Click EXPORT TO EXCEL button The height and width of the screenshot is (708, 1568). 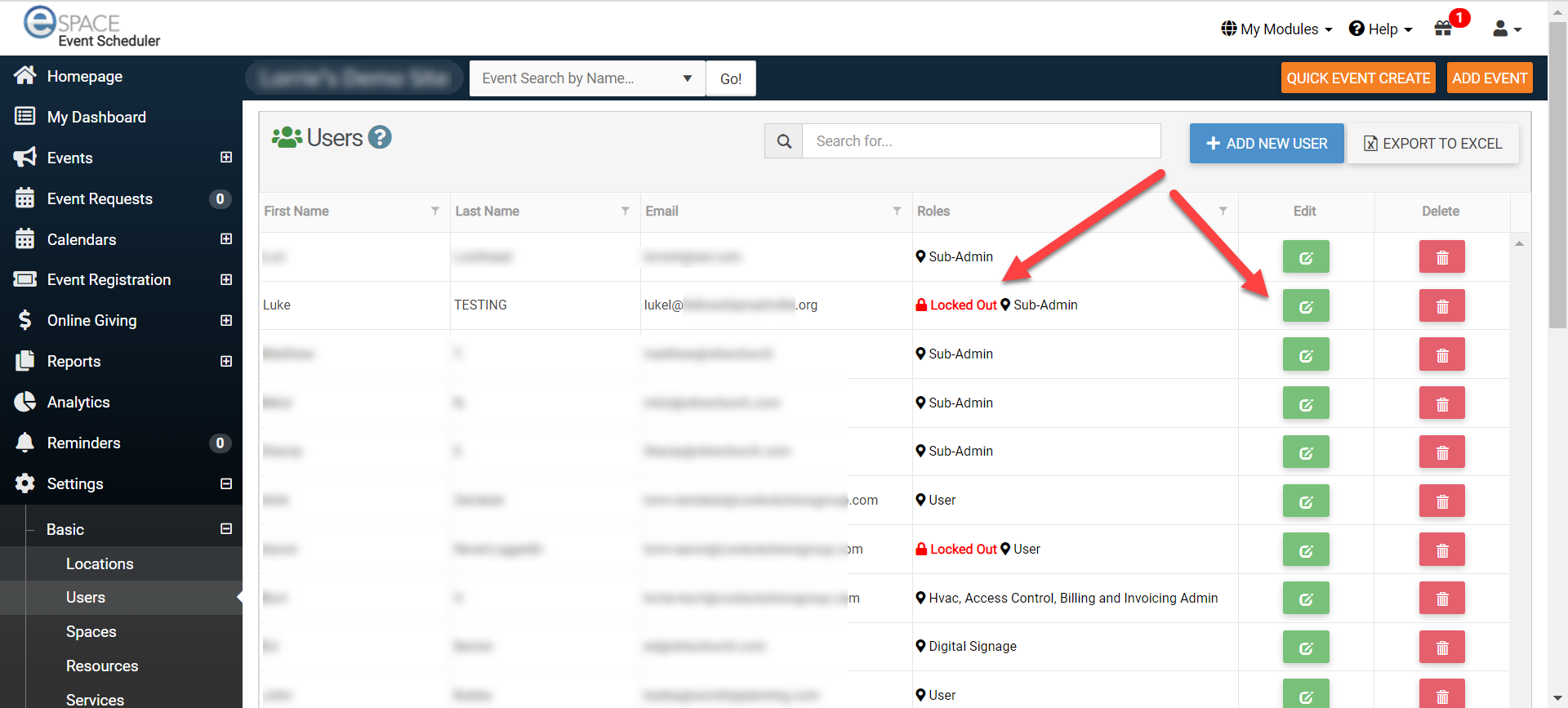tap(1432, 144)
